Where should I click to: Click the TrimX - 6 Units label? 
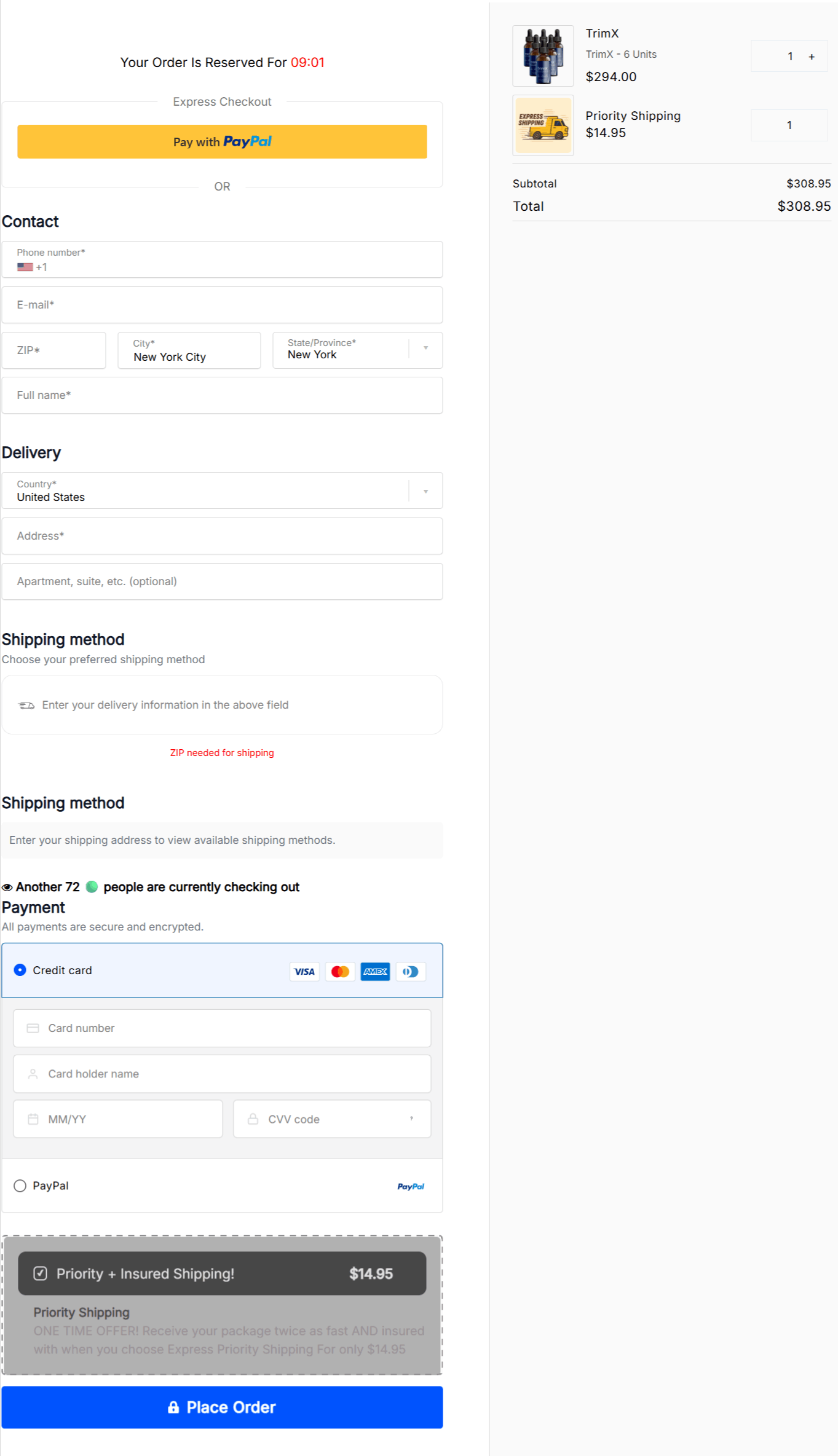(621, 54)
